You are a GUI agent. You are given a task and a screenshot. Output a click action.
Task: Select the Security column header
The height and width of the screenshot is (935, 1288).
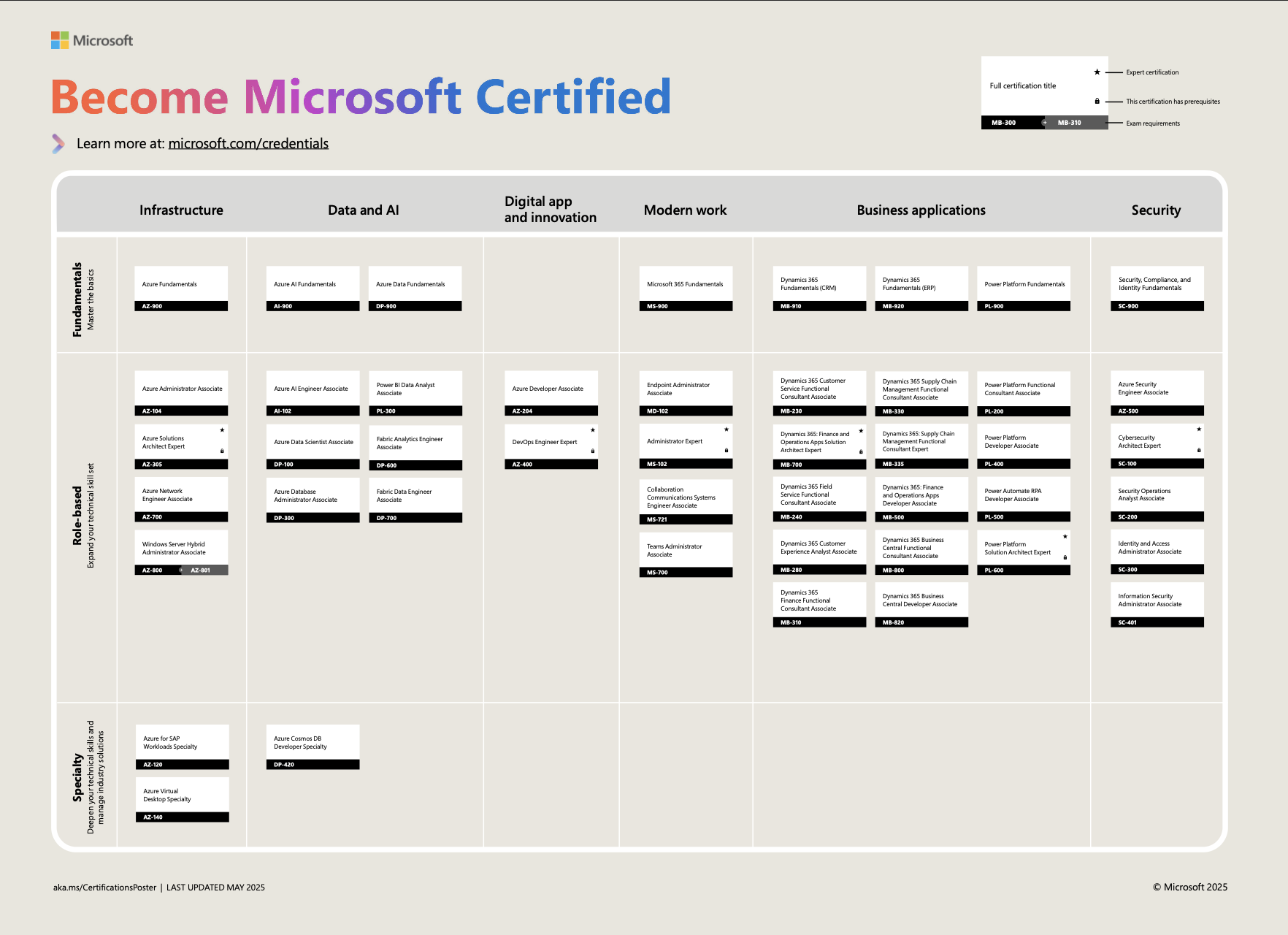pos(1156,210)
